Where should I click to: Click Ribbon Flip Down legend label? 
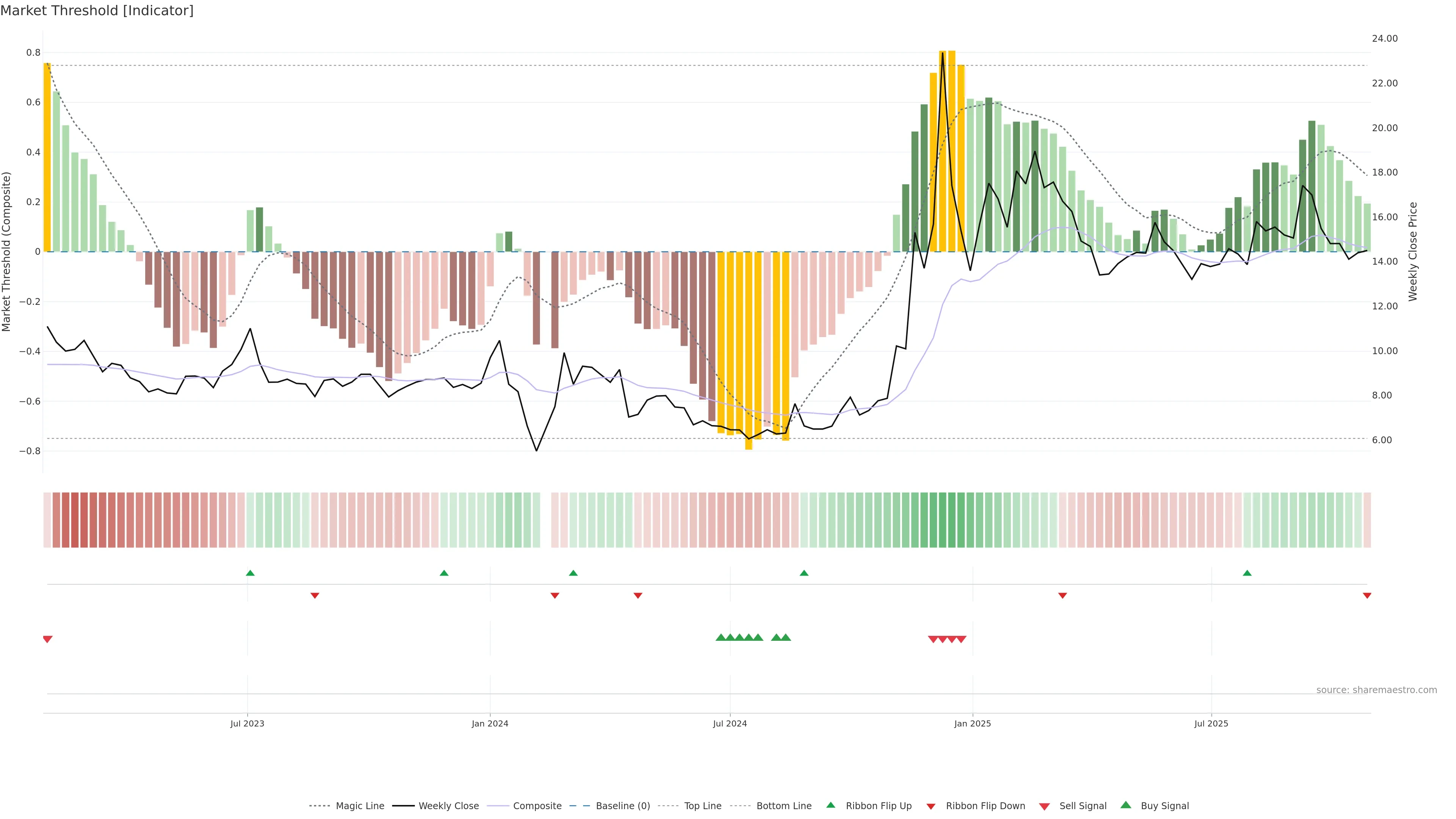tap(985, 806)
